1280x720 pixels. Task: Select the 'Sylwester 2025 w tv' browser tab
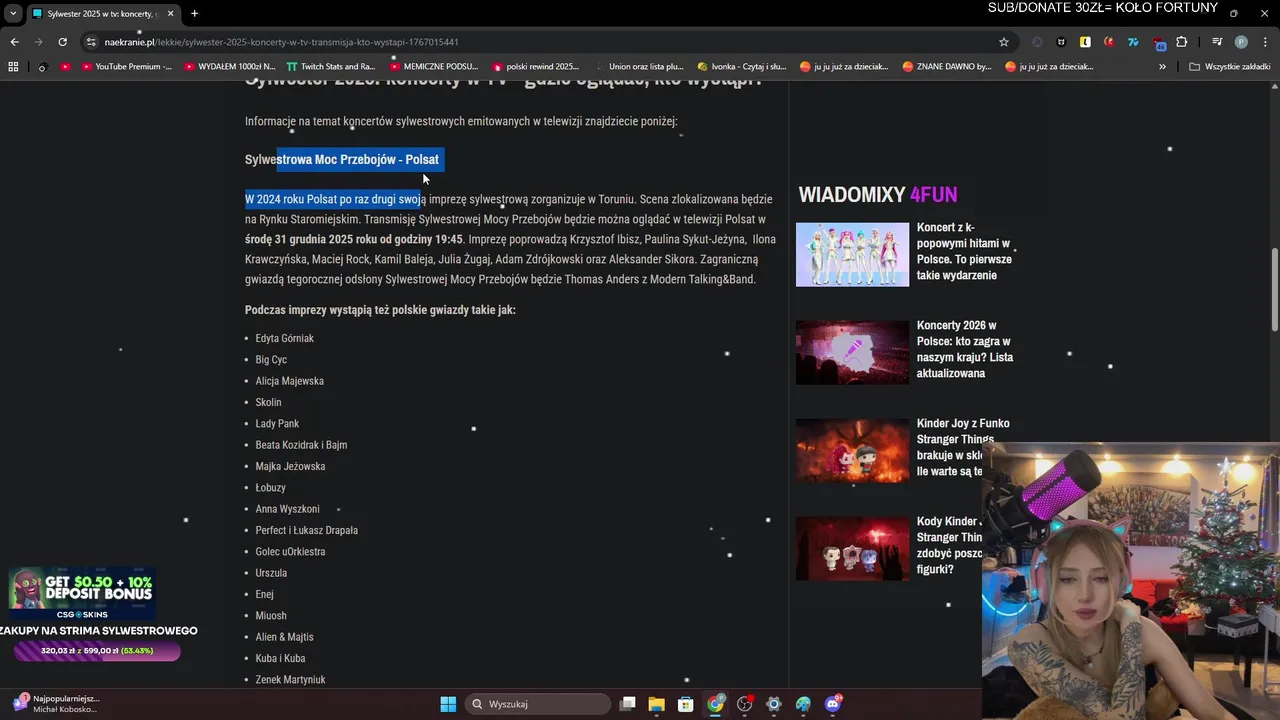[102, 14]
